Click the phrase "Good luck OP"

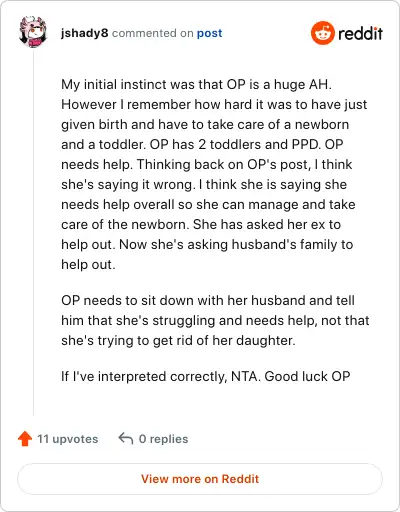click(307, 376)
